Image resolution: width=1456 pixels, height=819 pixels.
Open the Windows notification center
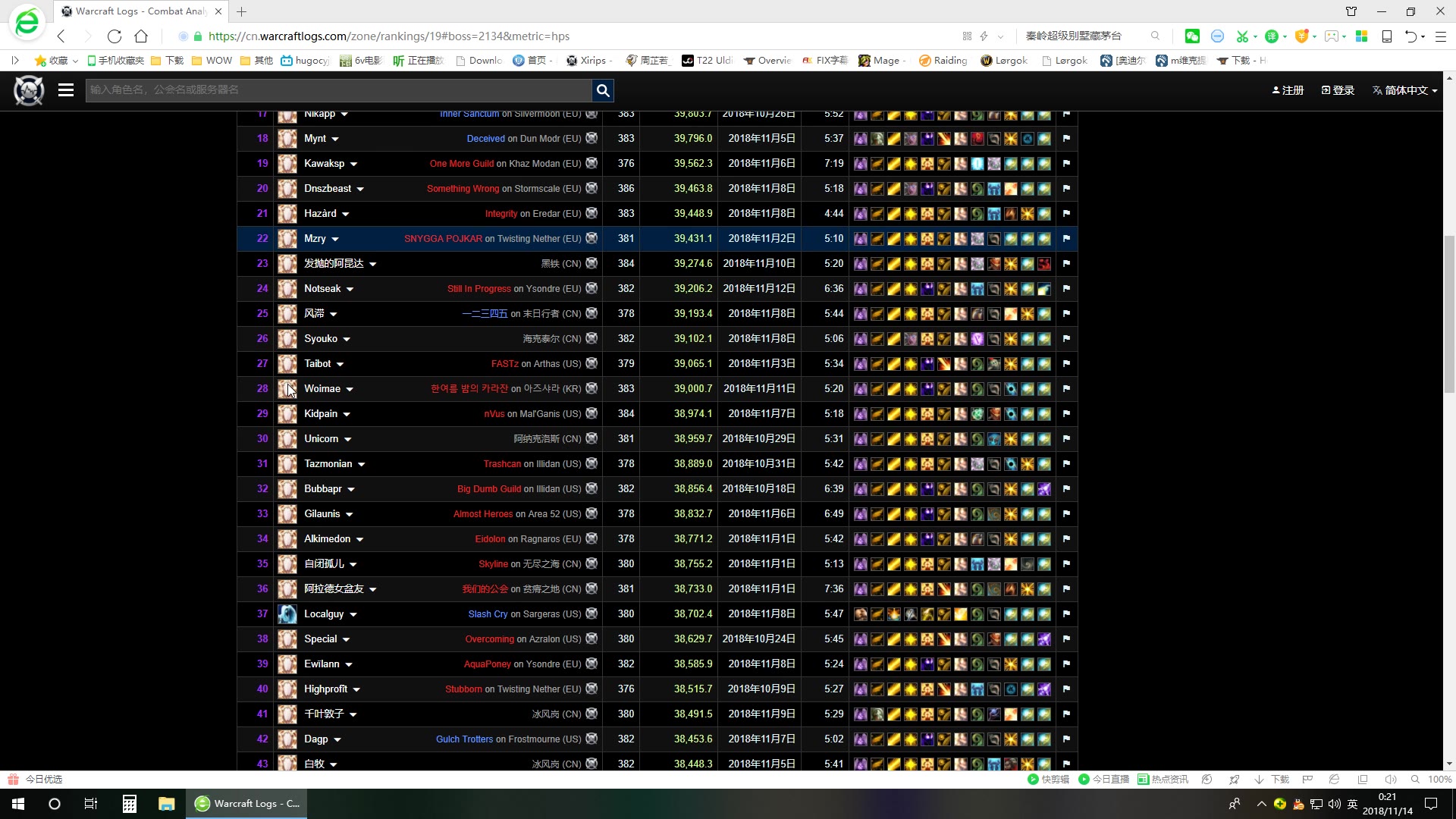click(1432, 804)
